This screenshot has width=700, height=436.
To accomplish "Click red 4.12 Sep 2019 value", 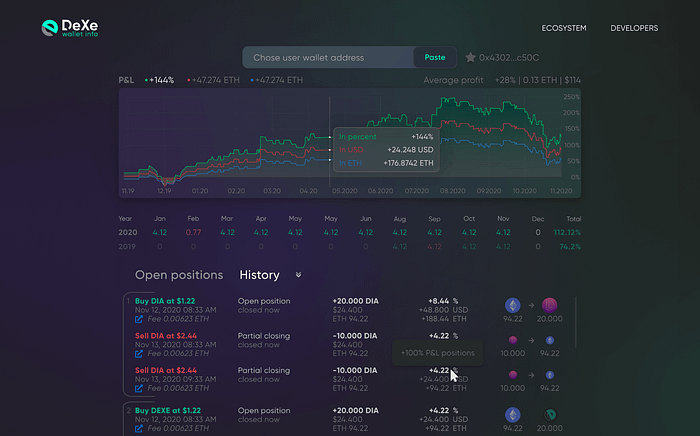I will click(x=434, y=247).
